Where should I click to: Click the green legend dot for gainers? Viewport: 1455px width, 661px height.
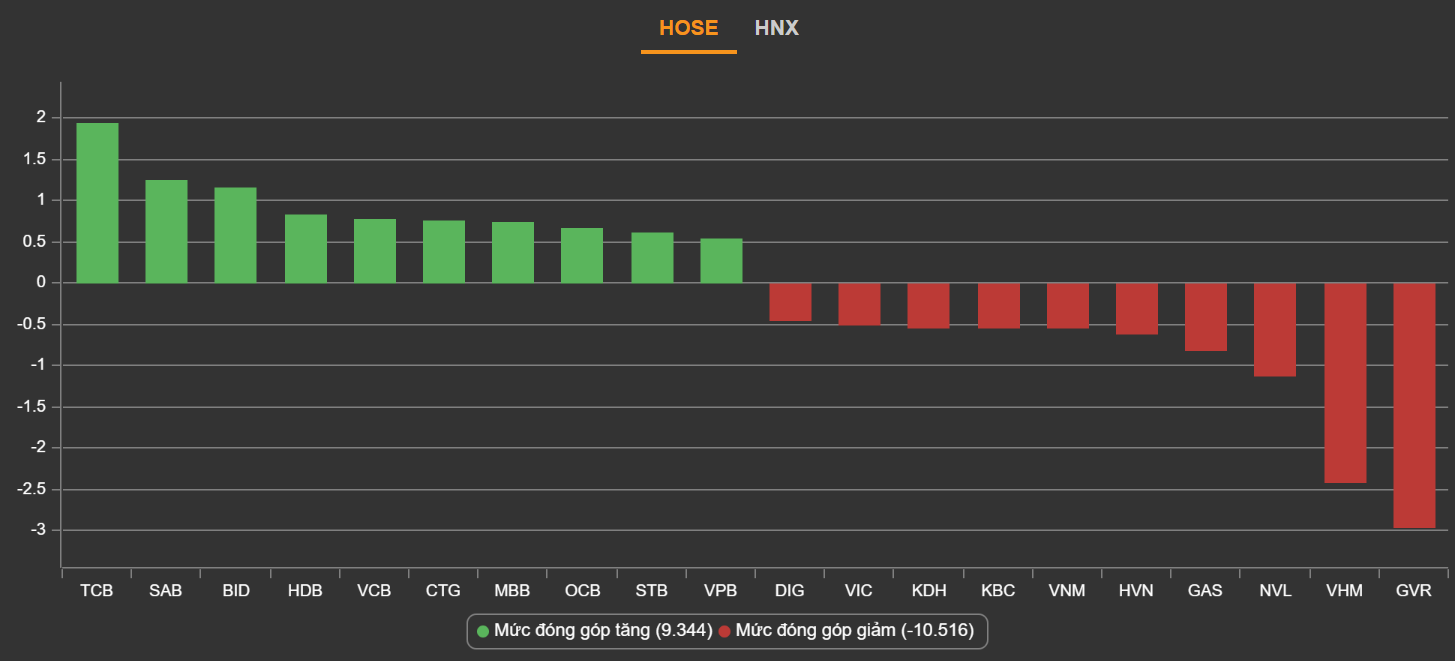tap(483, 631)
